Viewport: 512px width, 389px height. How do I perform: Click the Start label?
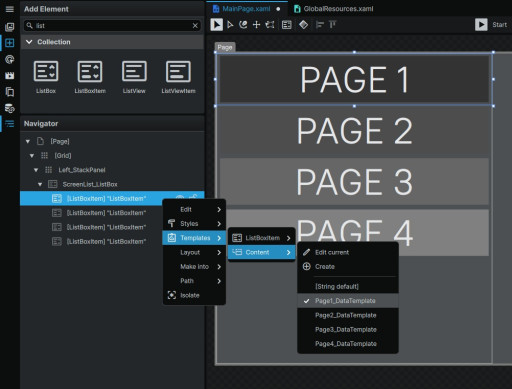[499, 25]
